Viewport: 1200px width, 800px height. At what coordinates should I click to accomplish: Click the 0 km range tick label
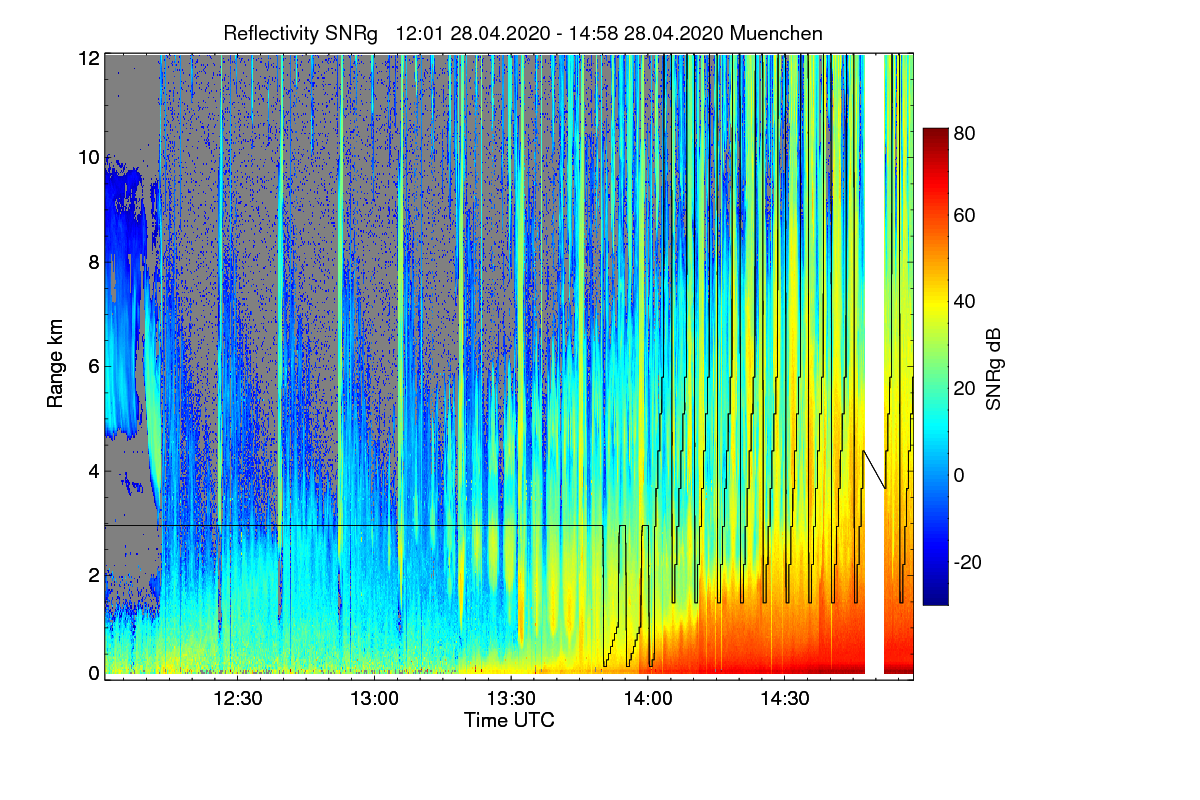click(94, 673)
